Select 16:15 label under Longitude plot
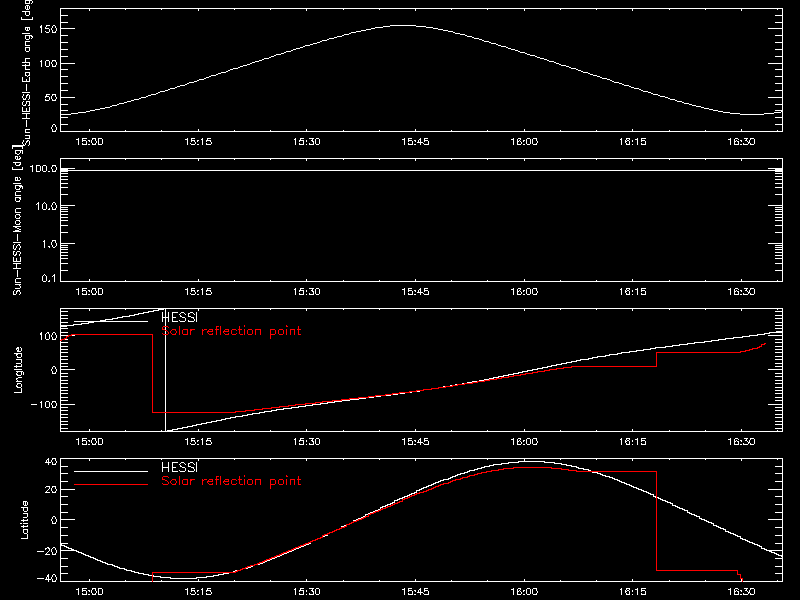Viewport: 800px width, 600px height. [633, 441]
